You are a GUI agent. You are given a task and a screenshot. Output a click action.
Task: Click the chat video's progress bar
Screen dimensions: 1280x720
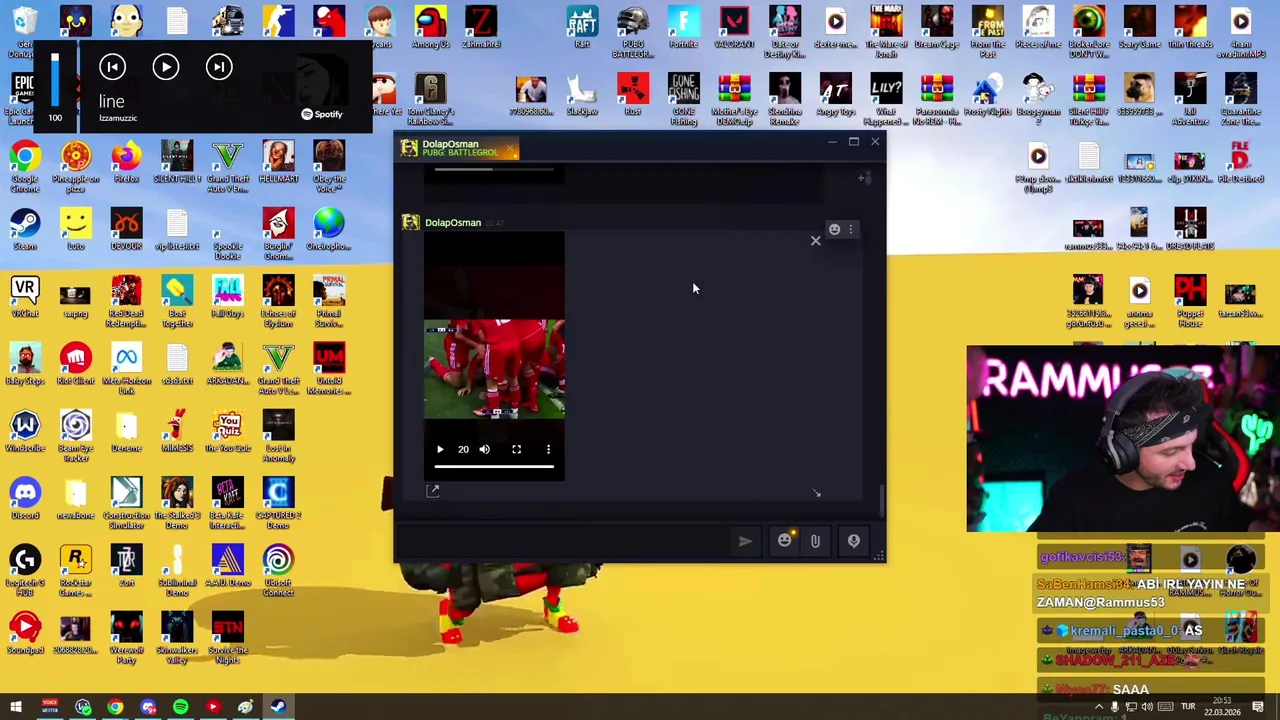tap(494, 466)
